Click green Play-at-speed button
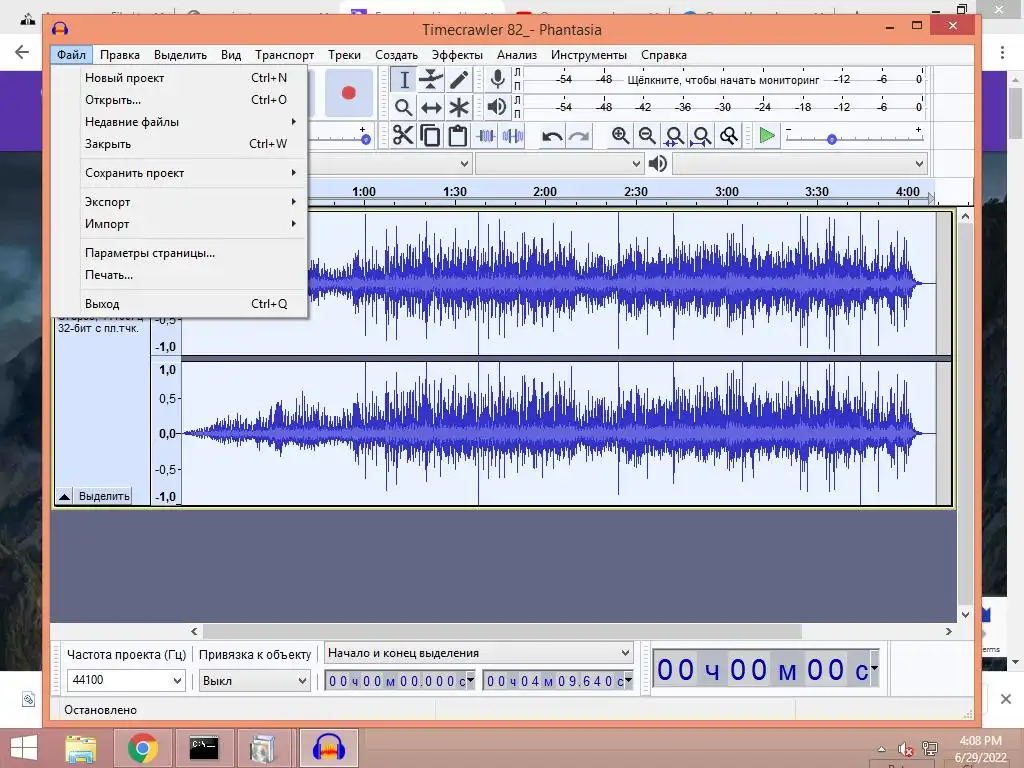1024x768 pixels. (767, 136)
